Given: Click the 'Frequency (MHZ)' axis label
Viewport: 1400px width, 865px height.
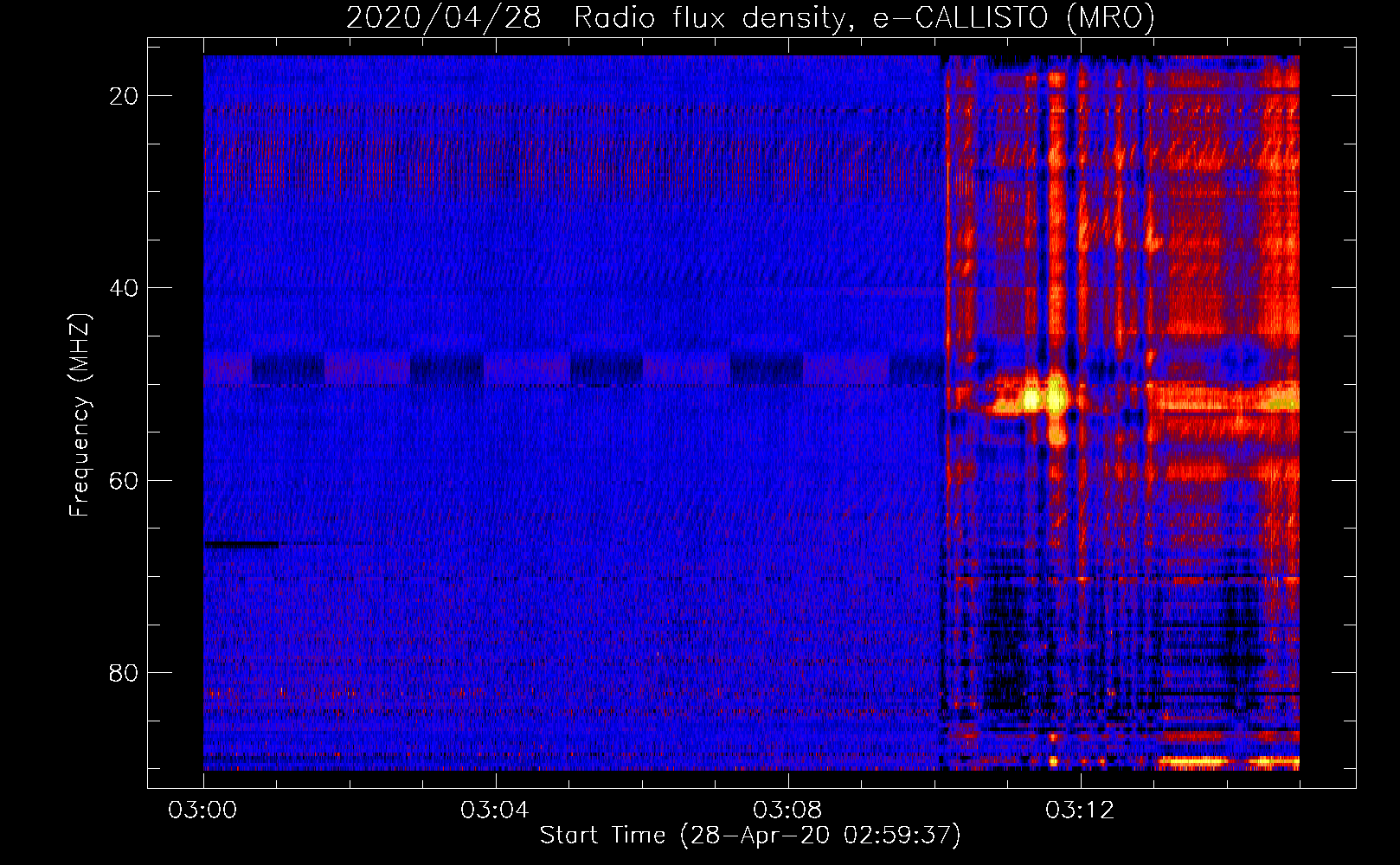Looking at the screenshot, I should coord(80,415).
